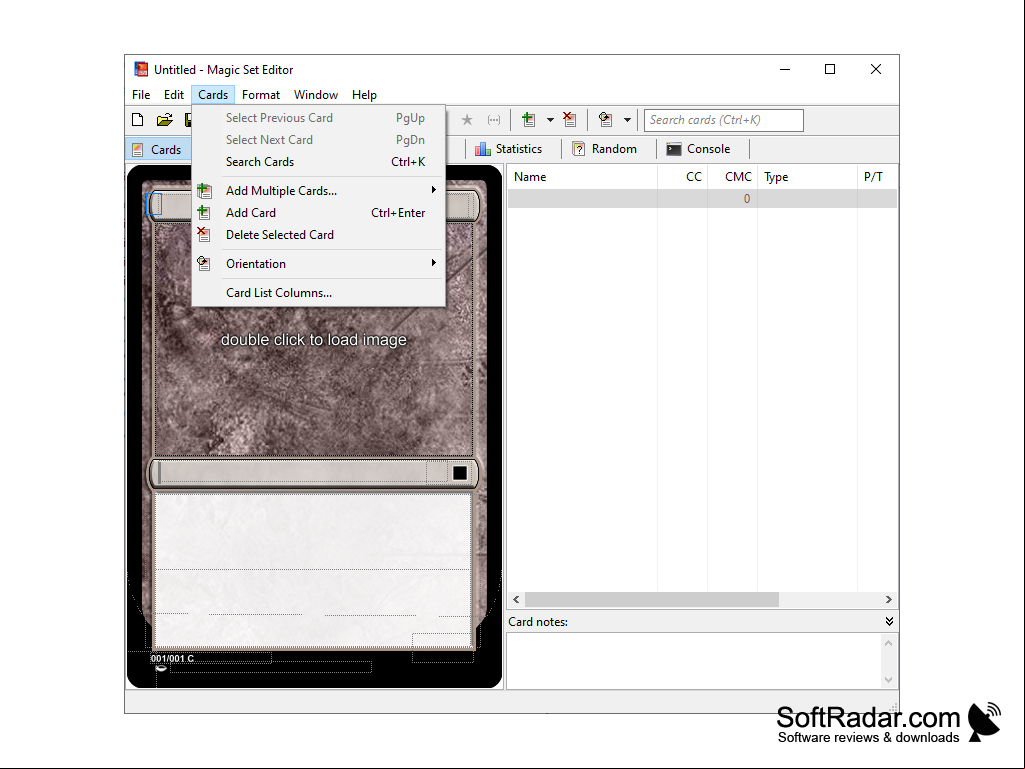Click the Add Multiple Cards submenu arrow
Viewport: 1025px width, 769px height.
(x=433, y=190)
